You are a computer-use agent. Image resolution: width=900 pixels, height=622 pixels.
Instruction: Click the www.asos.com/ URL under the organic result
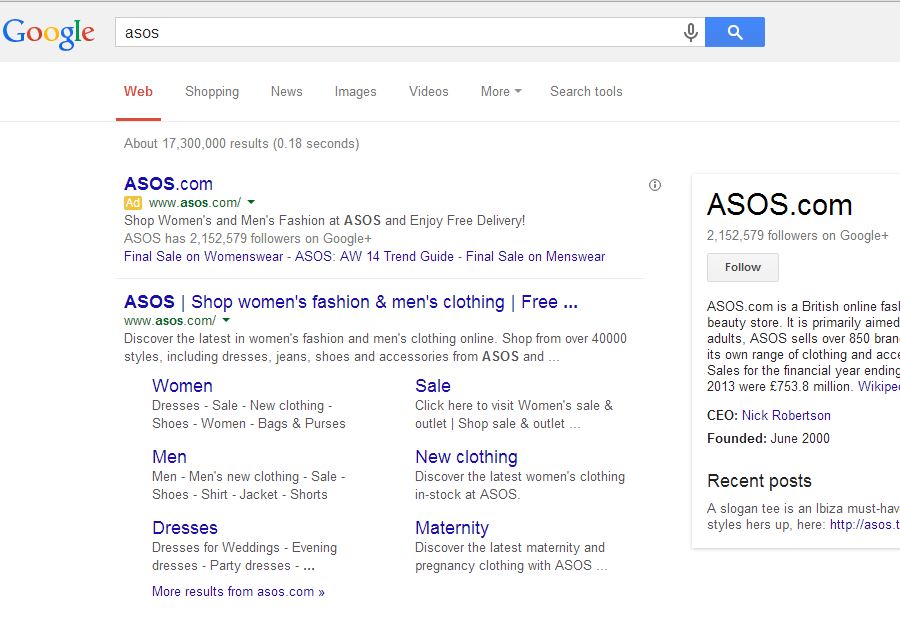coord(170,321)
